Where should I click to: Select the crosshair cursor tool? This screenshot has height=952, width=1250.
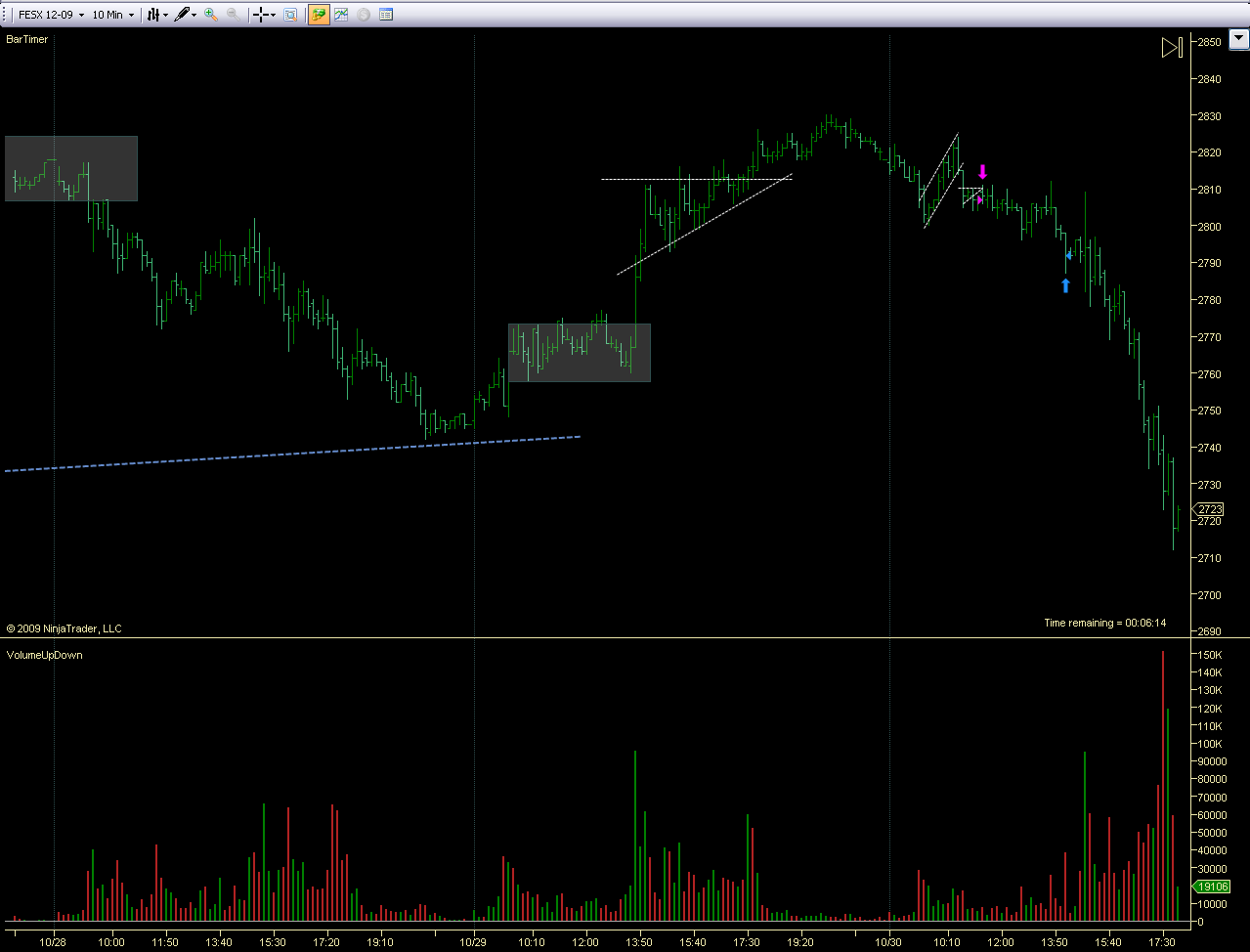click(x=261, y=15)
